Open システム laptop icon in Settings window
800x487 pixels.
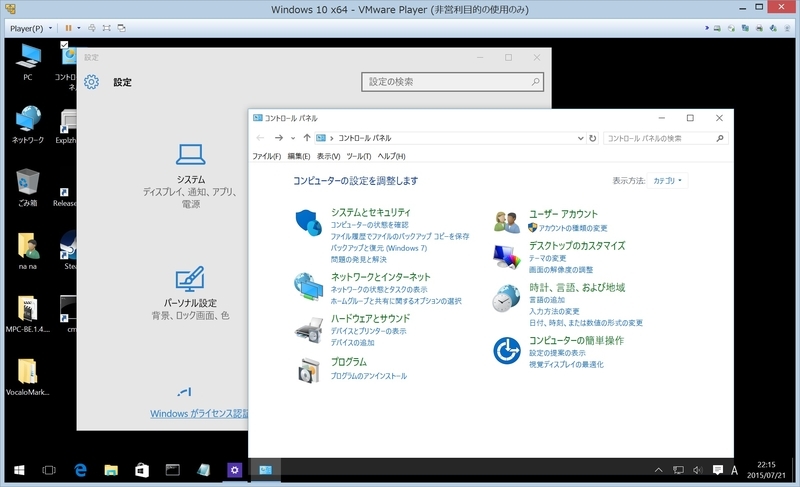191,155
